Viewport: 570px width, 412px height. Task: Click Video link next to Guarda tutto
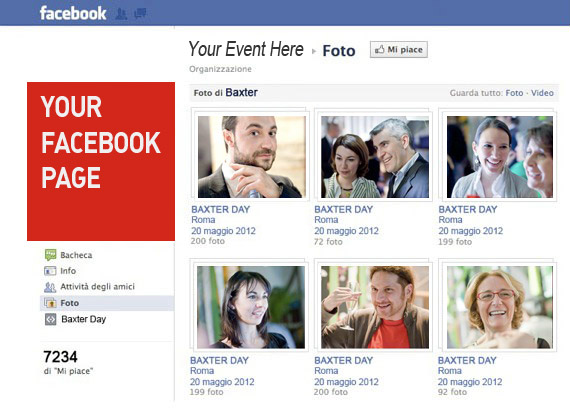tap(542, 93)
